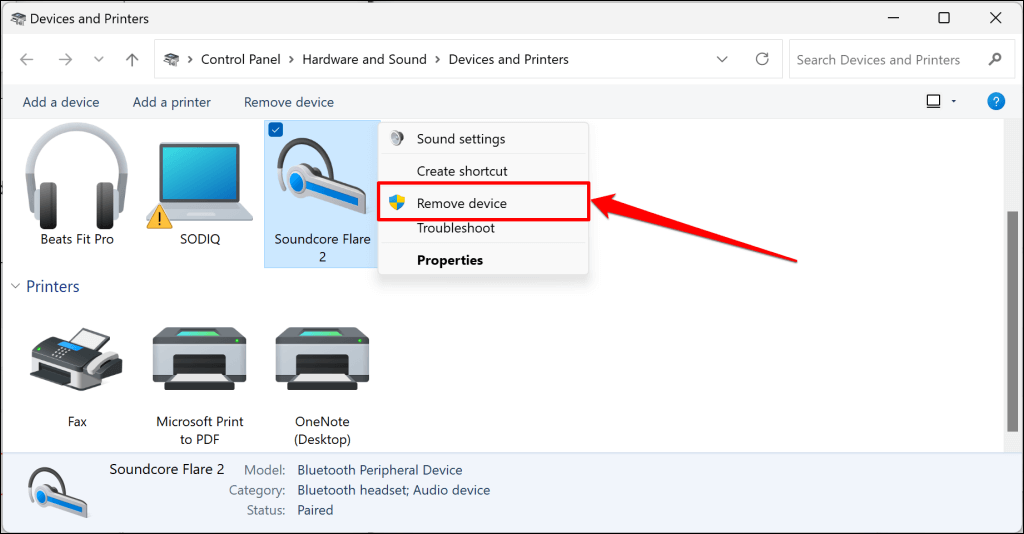Go forward using the right arrow
This screenshot has height=534, width=1024.
pyautogui.click(x=65, y=59)
